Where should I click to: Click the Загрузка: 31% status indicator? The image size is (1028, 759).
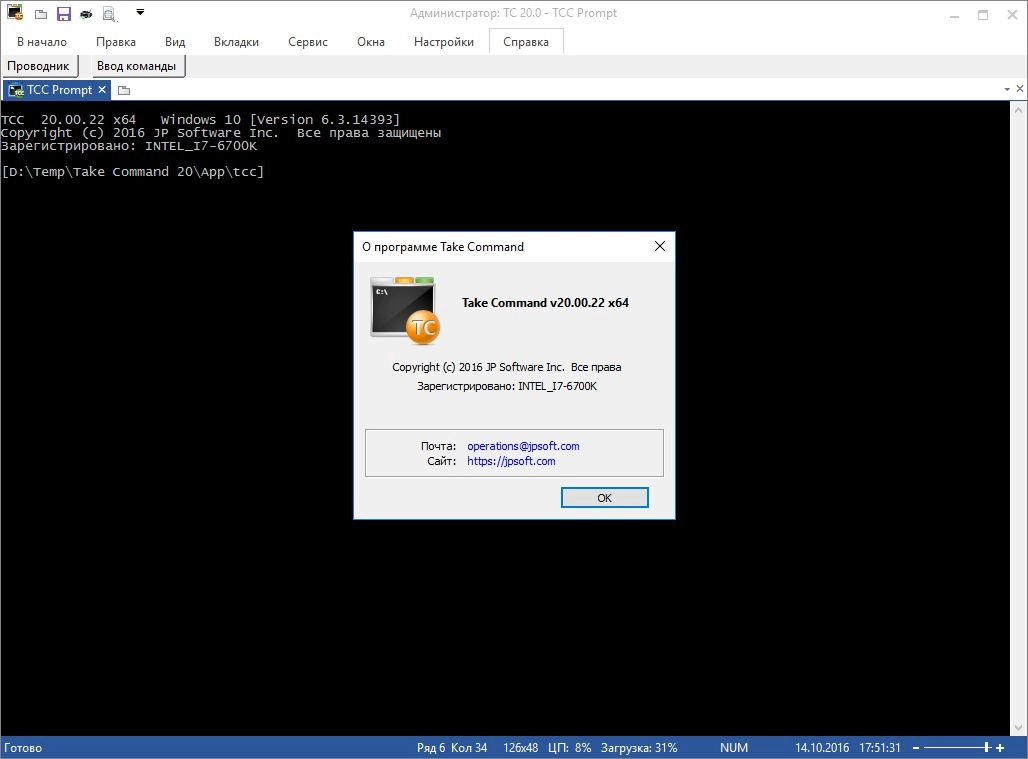639,748
